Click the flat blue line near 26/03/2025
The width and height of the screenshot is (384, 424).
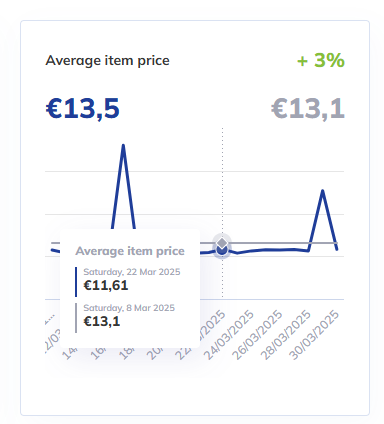(x=266, y=250)
